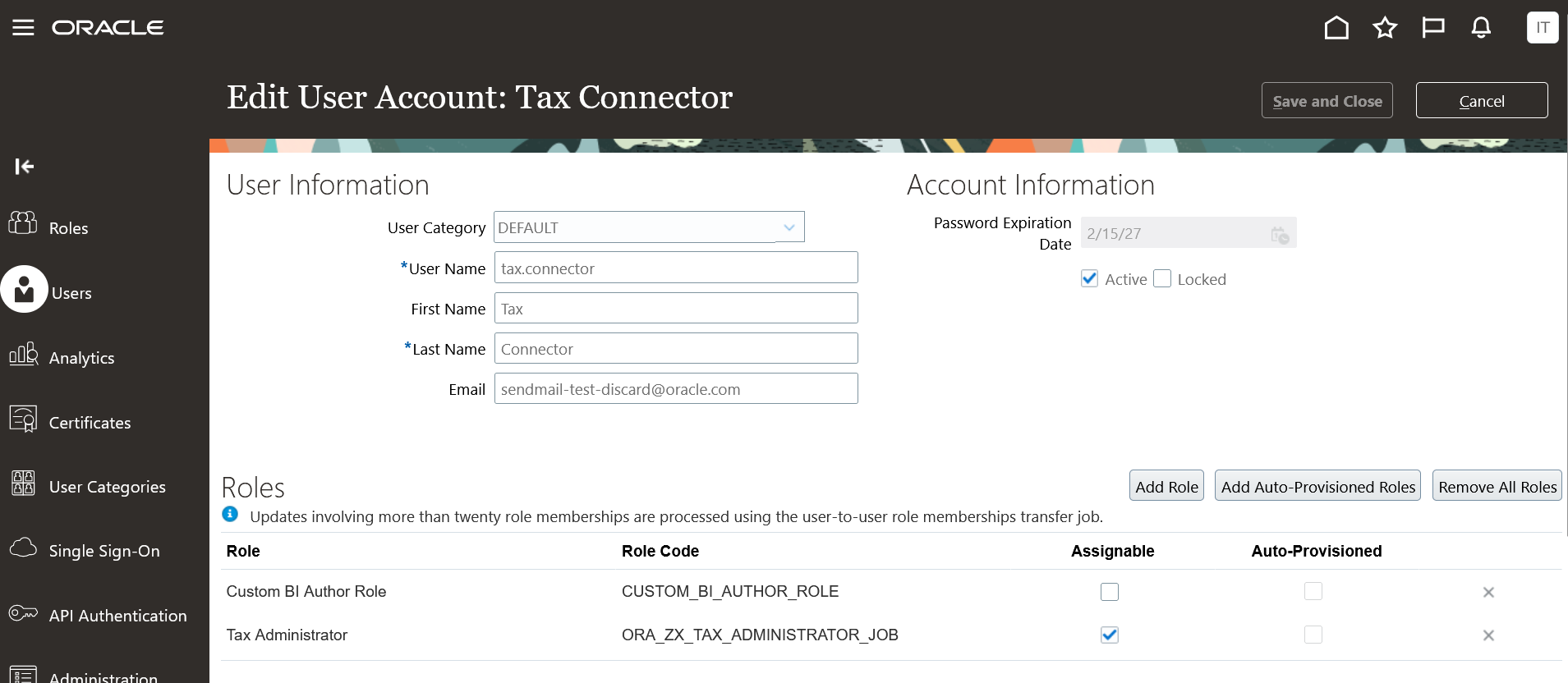Open the Roles sidebar item
The width and height of the screenshot is (1568, 683).
[x=68, y=228]
